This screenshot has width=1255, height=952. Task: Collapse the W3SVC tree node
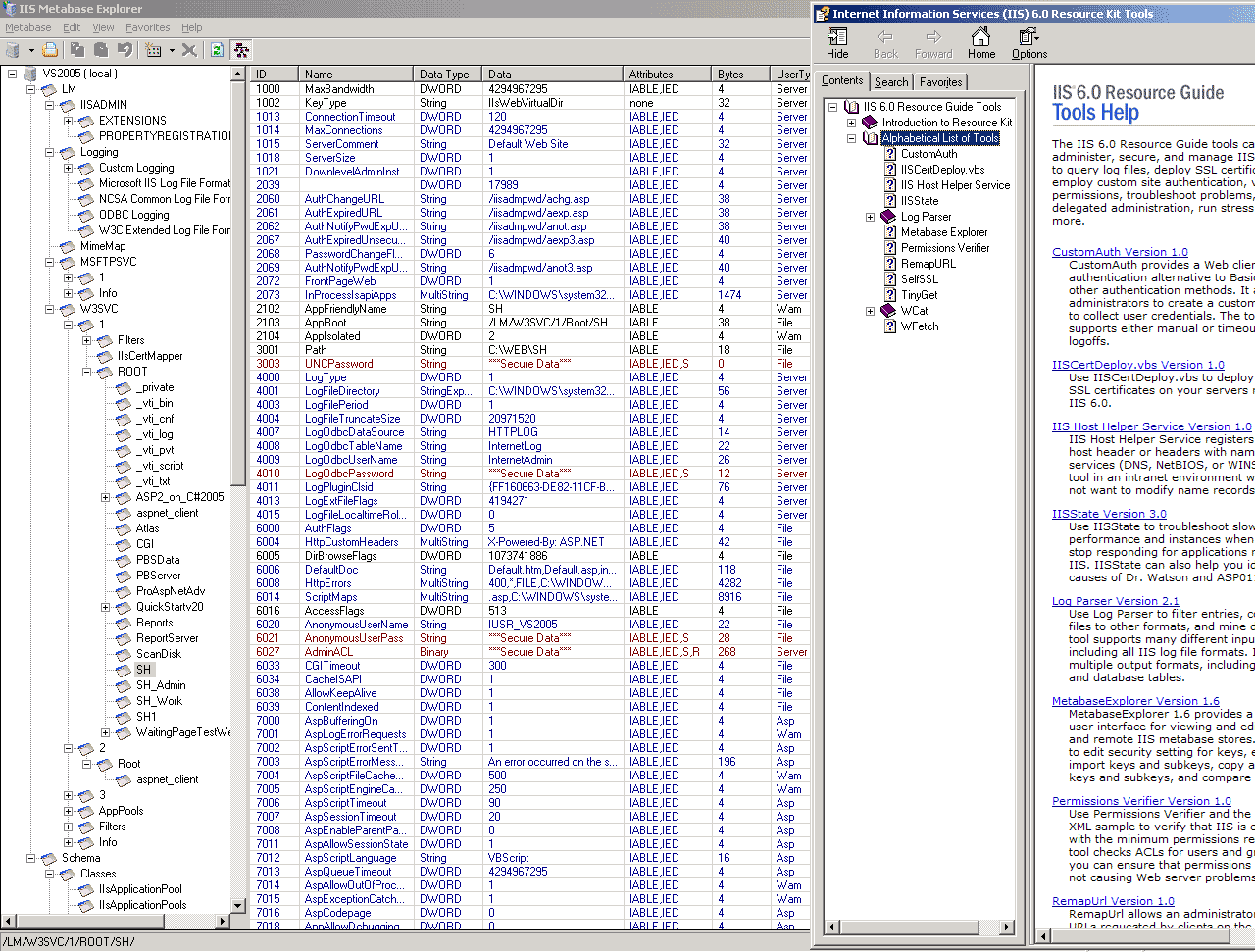(x=49, y=309)
